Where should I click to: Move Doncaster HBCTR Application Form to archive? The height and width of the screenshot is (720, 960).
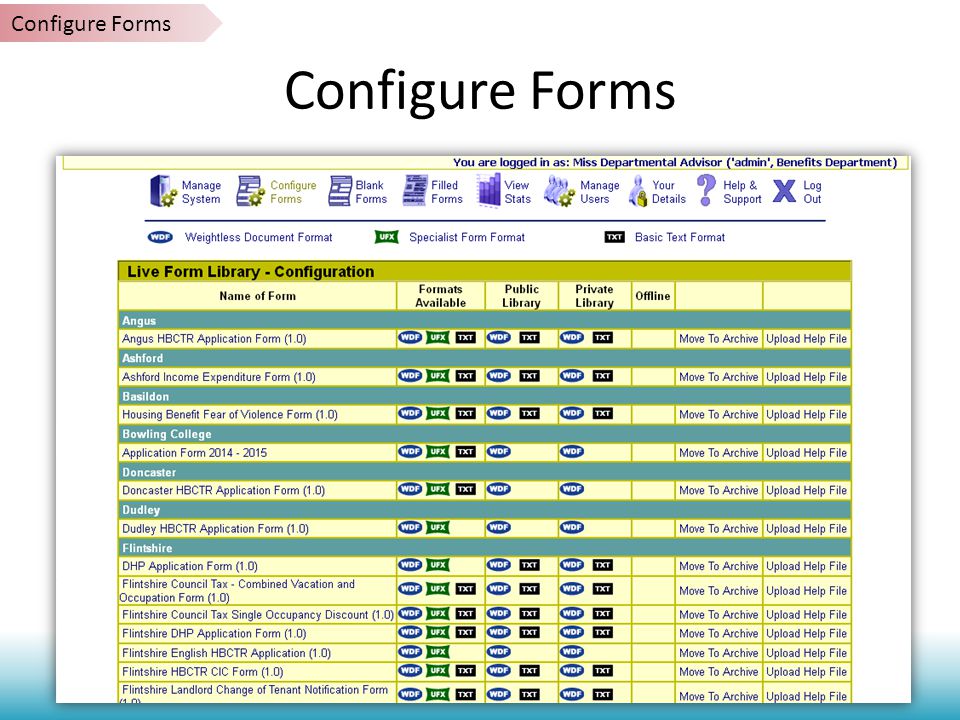[719, 490]
